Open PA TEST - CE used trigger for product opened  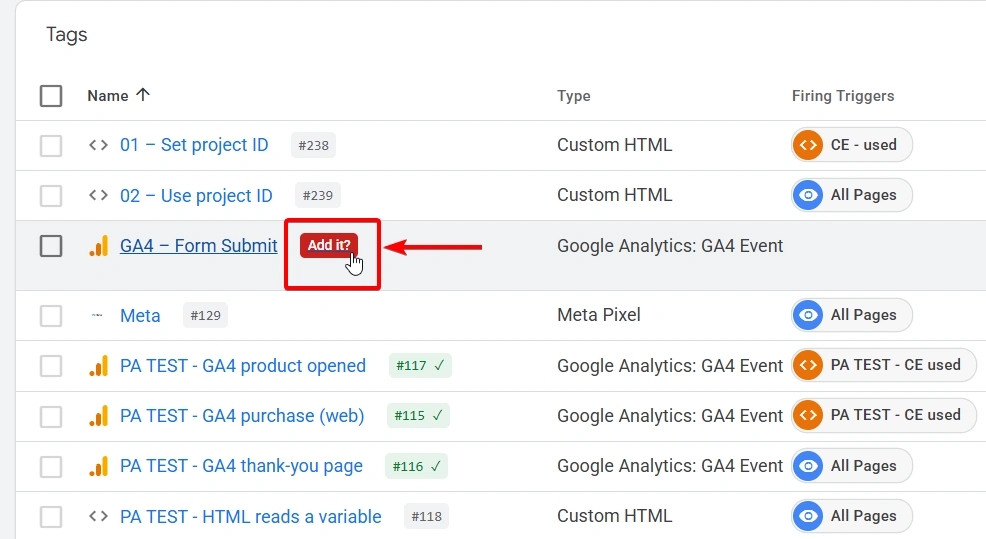coord(884,365)
